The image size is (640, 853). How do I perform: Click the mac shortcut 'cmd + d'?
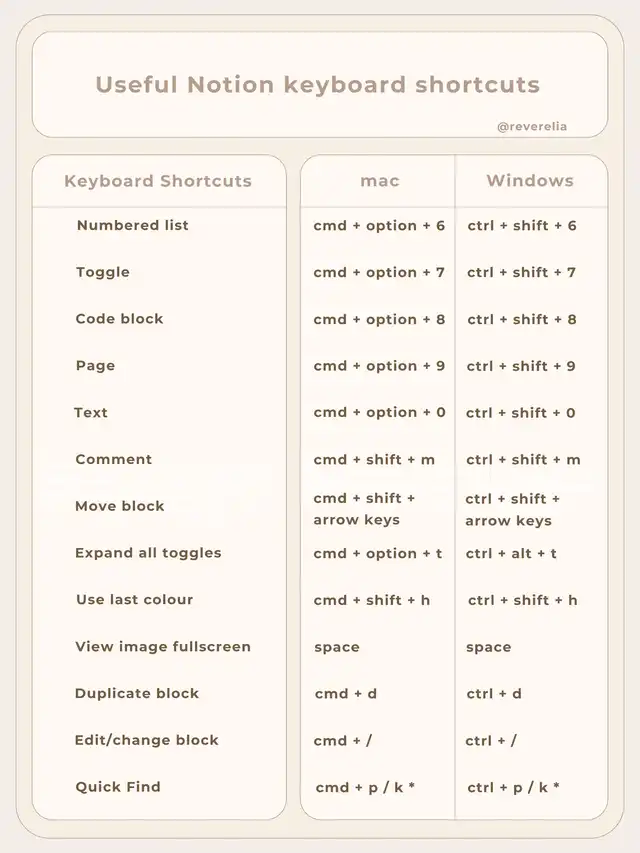346,694
